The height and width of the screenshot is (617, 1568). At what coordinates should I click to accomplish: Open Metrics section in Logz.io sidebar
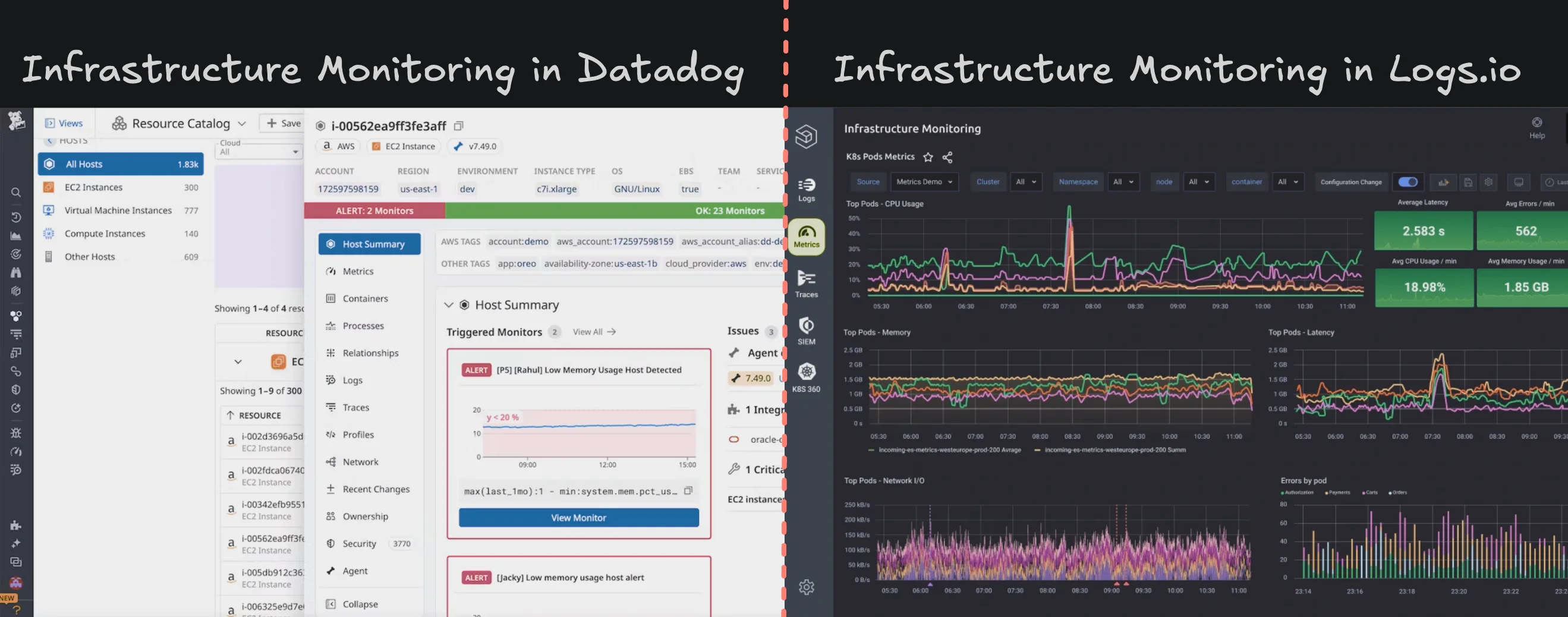(x=807, y=237)
